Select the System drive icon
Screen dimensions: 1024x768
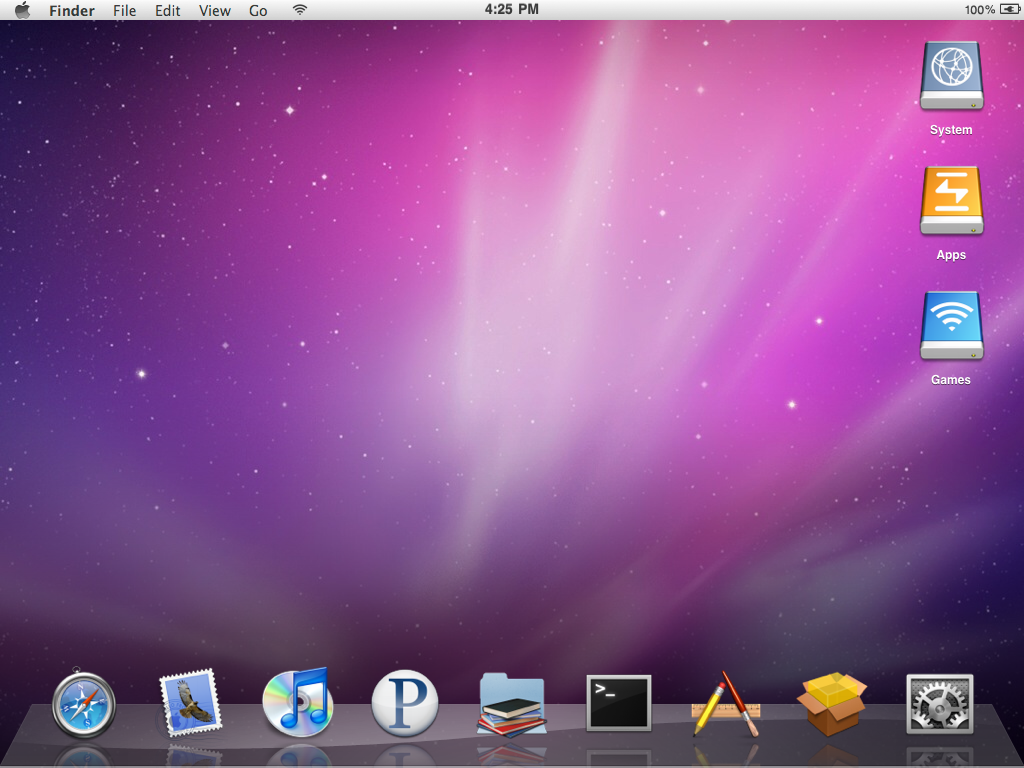952,77
